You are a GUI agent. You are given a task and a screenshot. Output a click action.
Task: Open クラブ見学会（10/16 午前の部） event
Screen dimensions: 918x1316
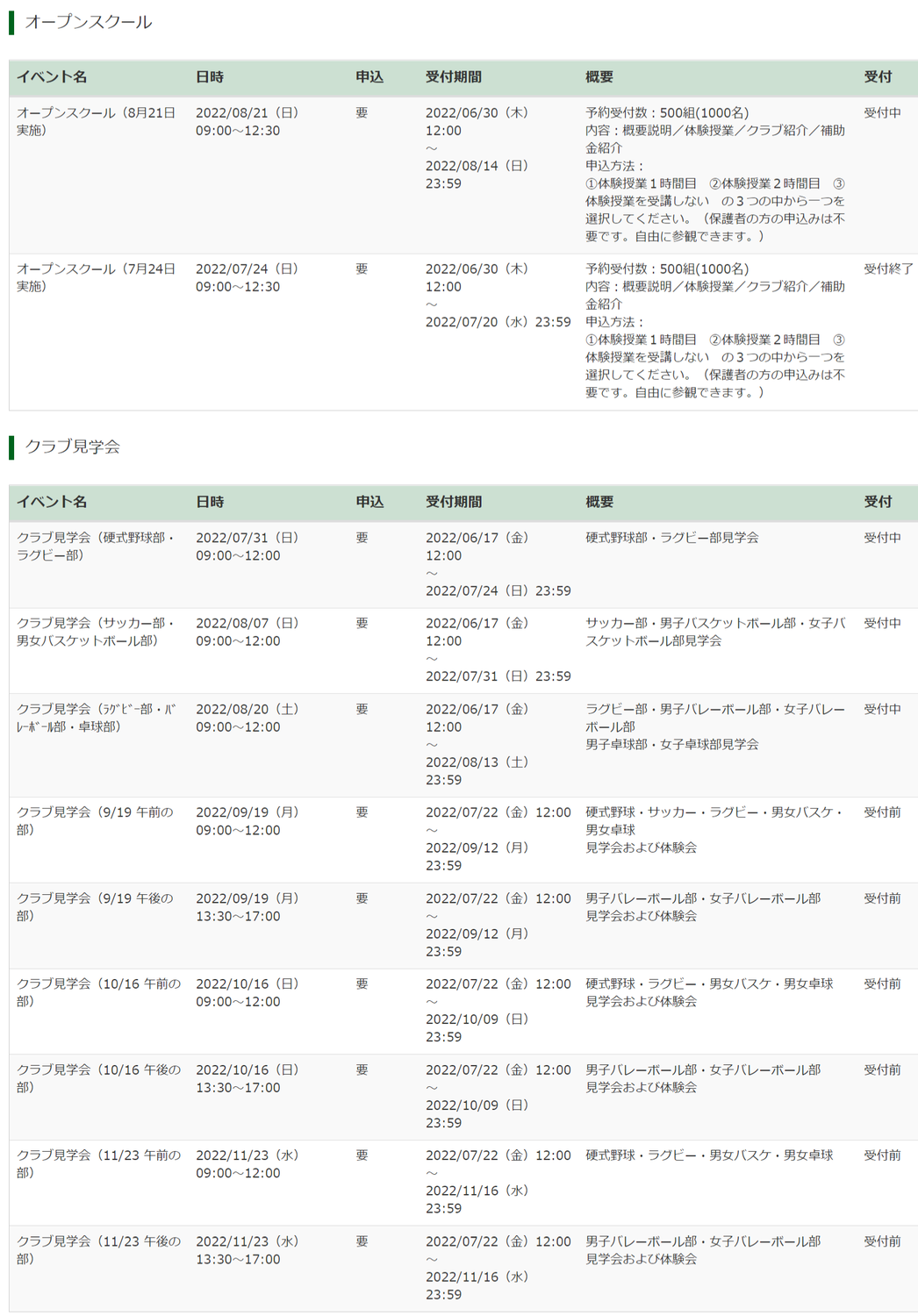98,992
